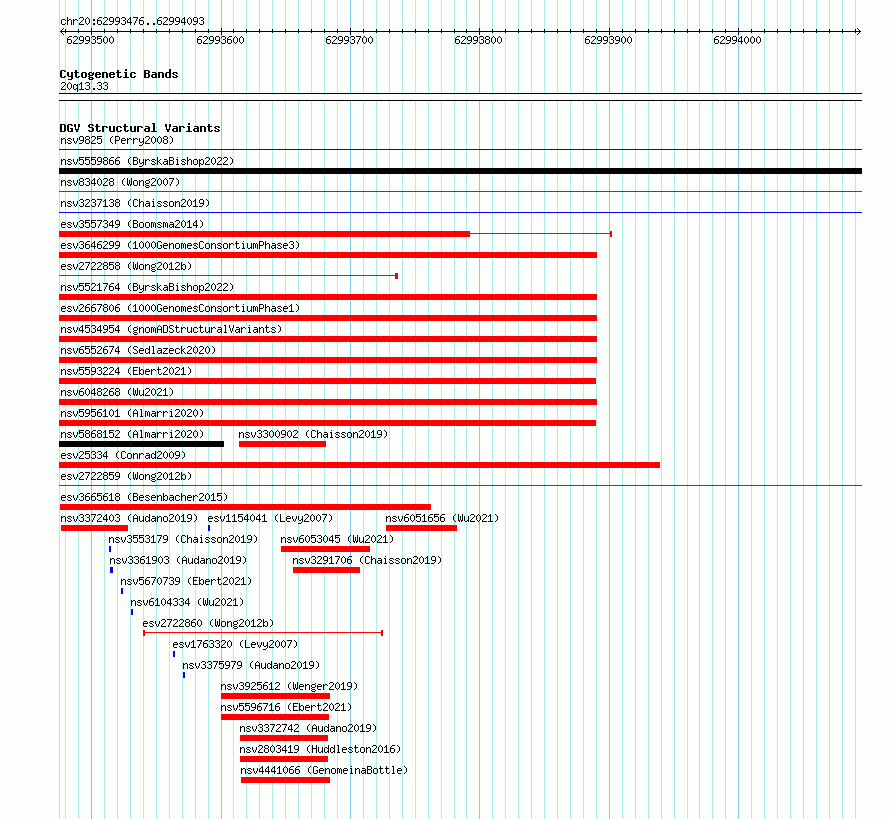Click the DGV Structural Variants track title

(x=140, y=128)
